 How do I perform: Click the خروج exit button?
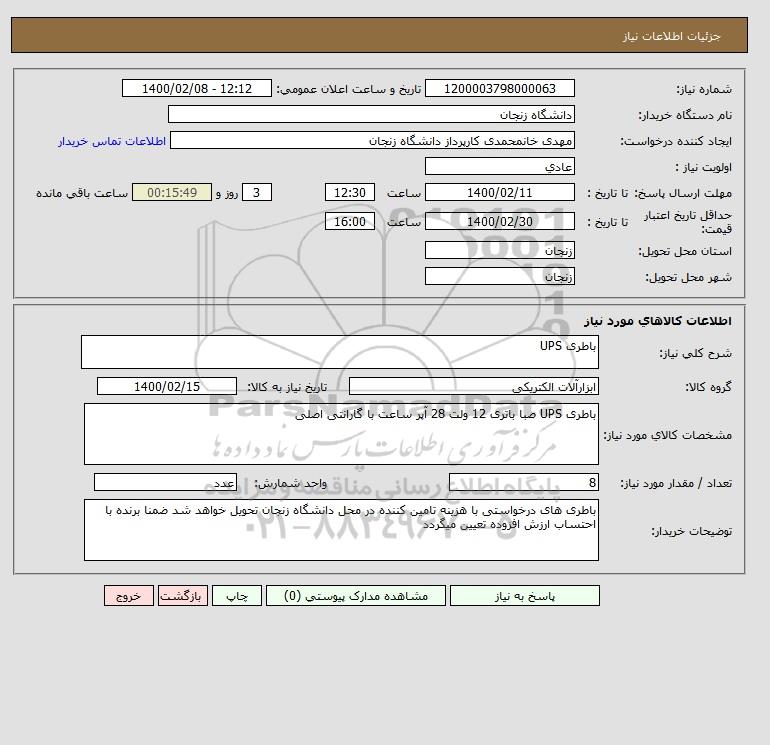point(129,596)
